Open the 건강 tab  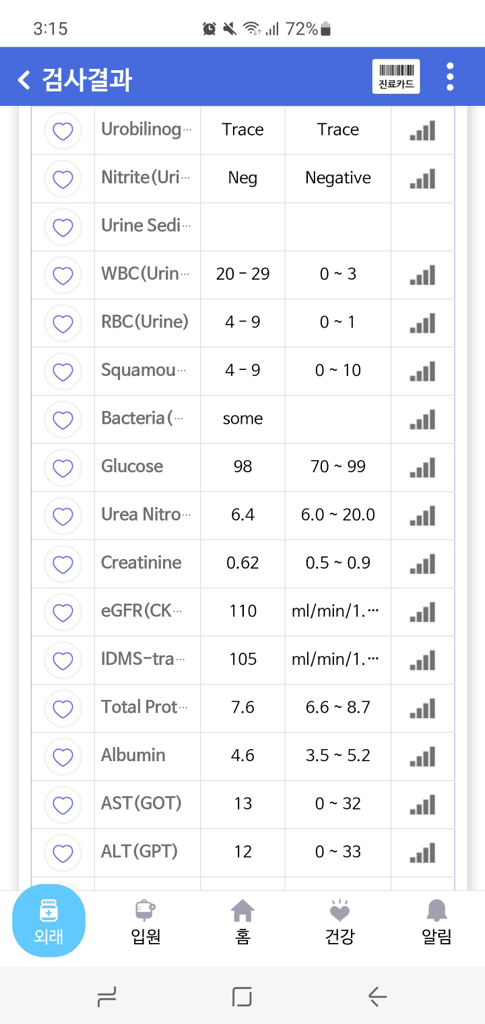tap(339, 922)
